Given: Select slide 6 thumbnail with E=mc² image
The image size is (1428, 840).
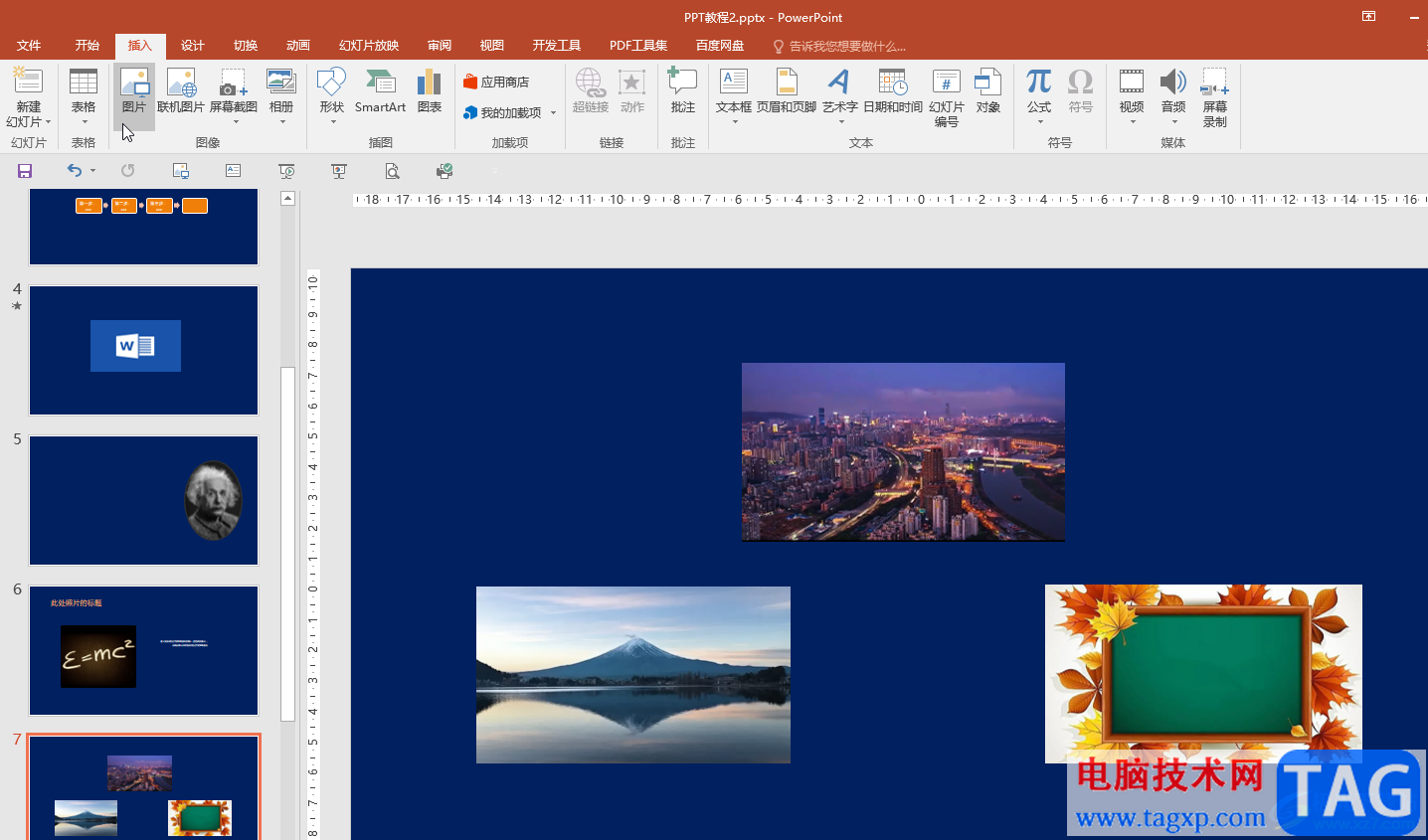Looking at the screenshot, I should pyautogui.click(x=144, y=650).
